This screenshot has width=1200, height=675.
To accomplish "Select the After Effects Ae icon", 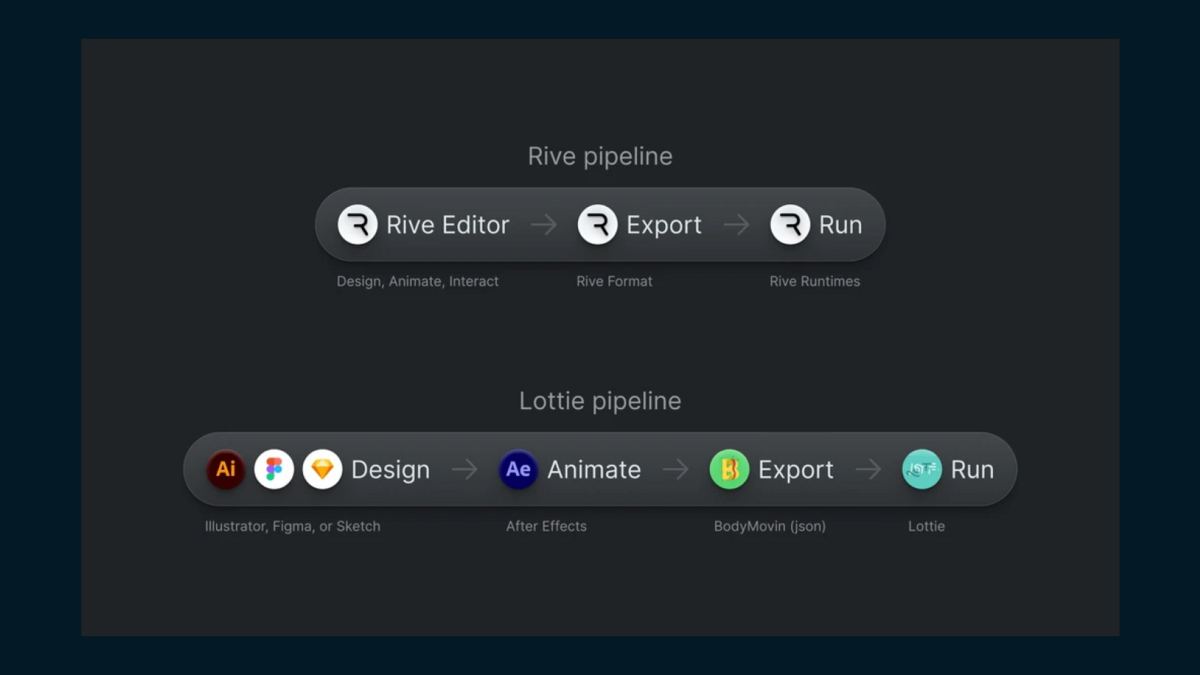I will [518, 469].
